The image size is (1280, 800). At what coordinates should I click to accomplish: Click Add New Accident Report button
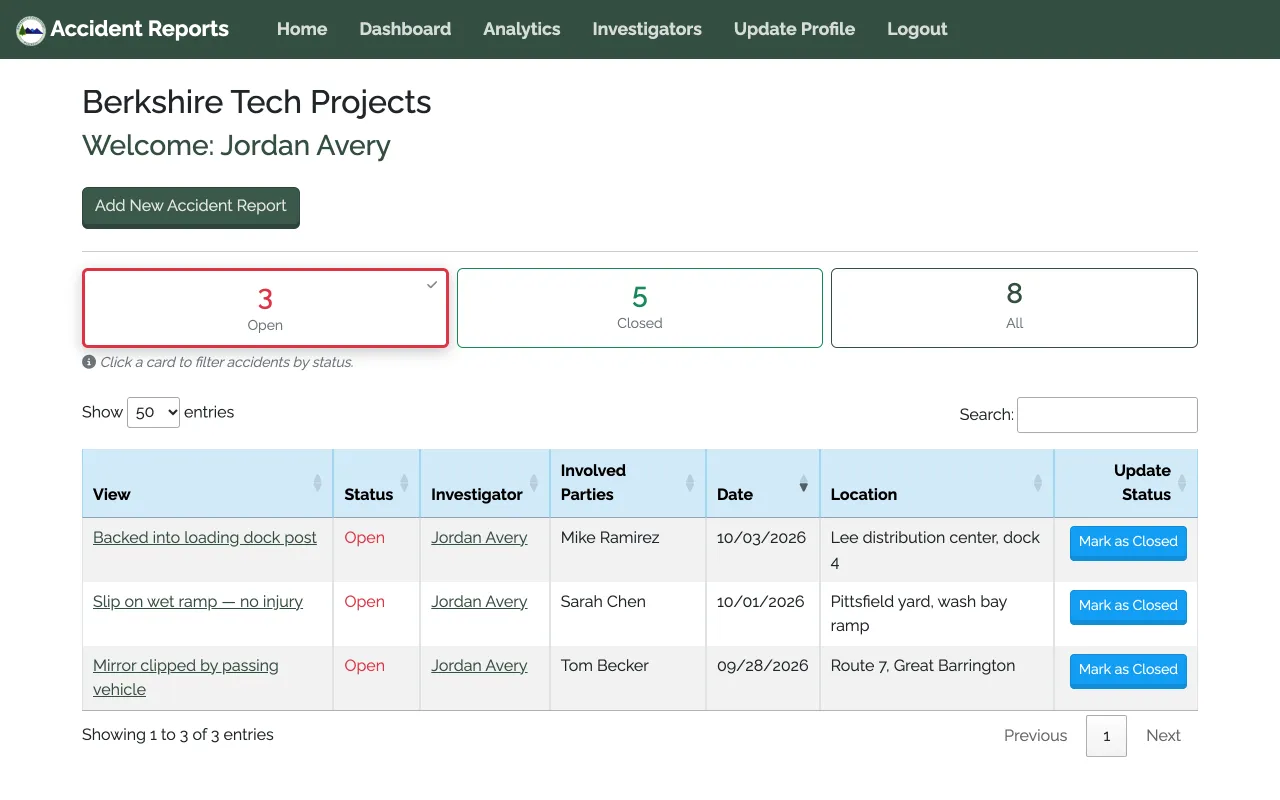pyautogui.click(x=191, y=207)
